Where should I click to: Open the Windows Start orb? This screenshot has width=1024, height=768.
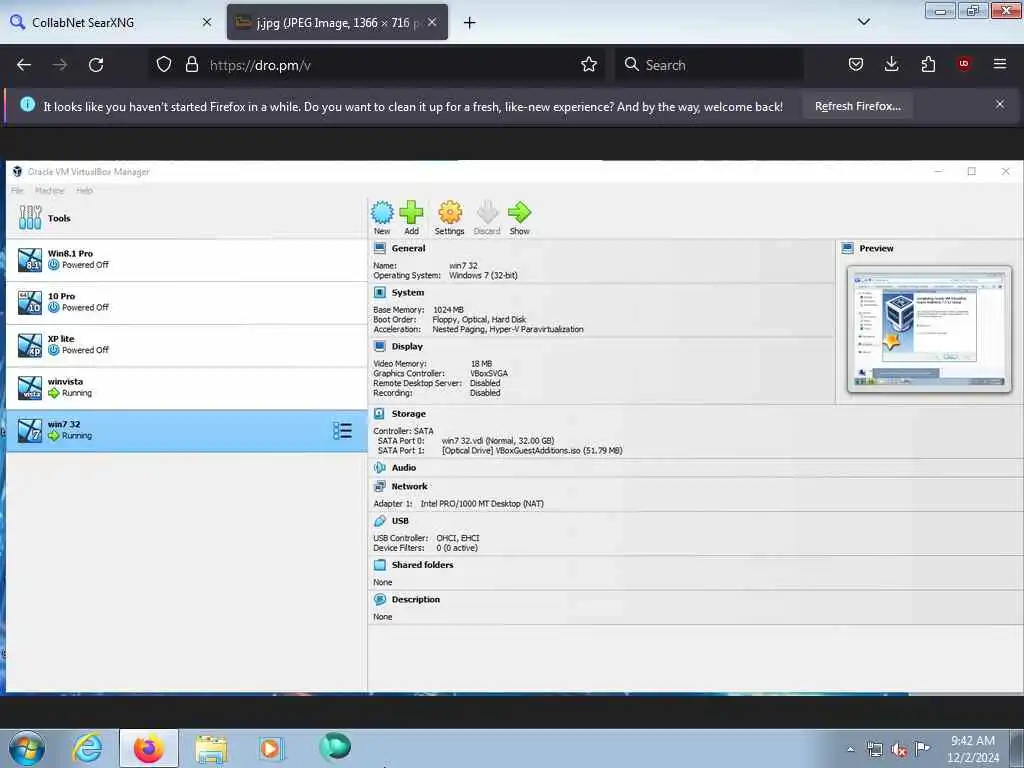click(x=27, y=748)
